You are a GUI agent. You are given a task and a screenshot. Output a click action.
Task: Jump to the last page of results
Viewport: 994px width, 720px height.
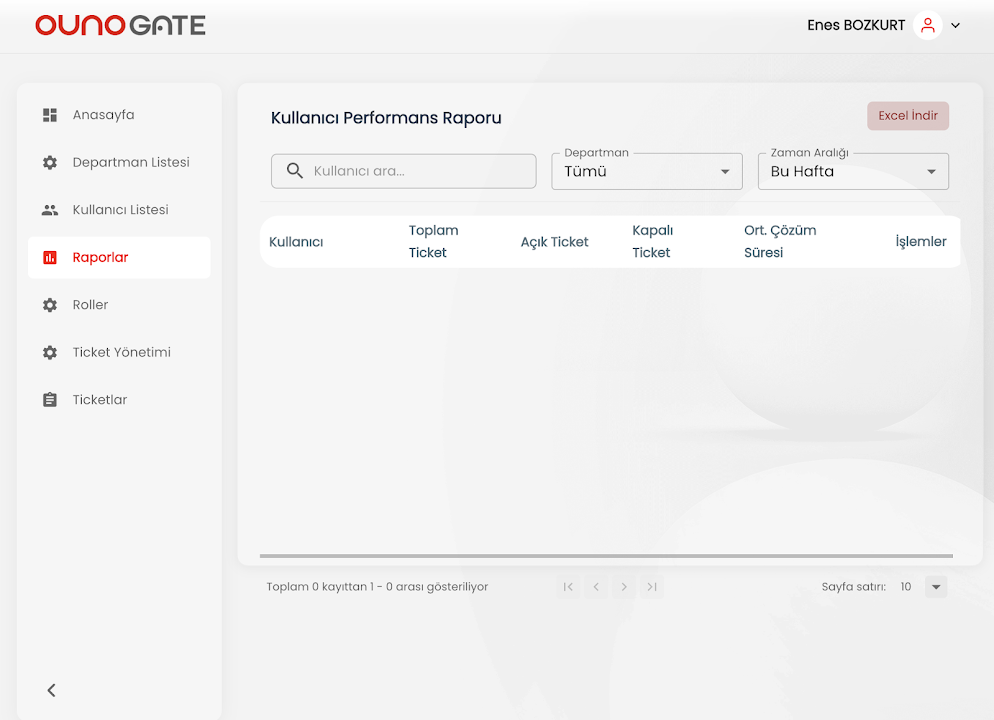click(652, 587)
